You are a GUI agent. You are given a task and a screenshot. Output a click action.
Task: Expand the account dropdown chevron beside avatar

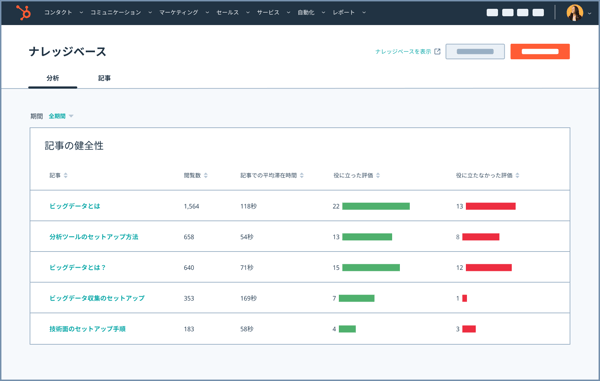[590, 13]
